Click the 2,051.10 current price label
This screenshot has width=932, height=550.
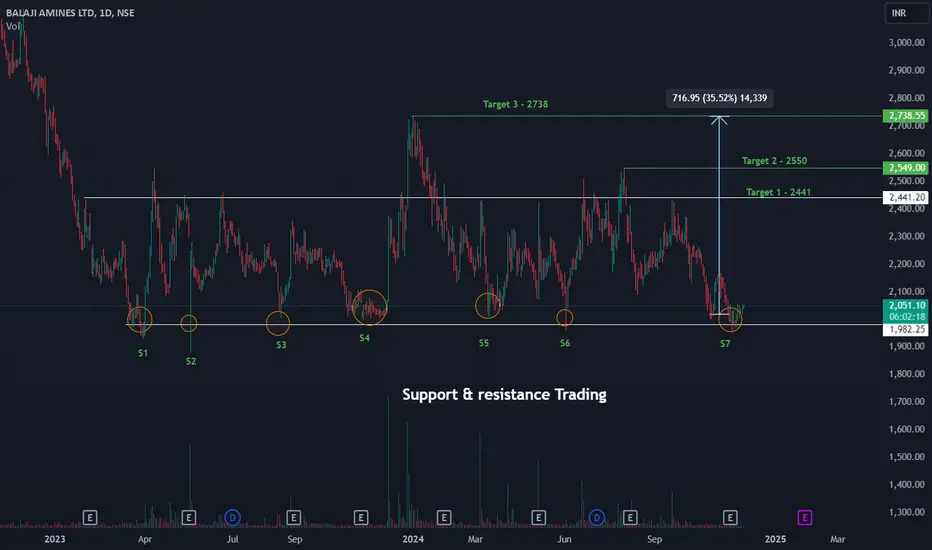click(906, 305)
